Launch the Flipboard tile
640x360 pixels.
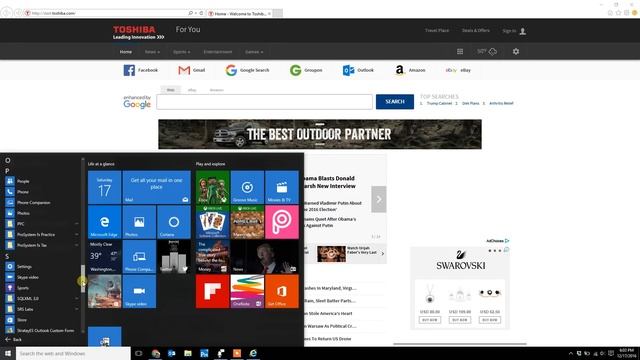tap(212, 291)
